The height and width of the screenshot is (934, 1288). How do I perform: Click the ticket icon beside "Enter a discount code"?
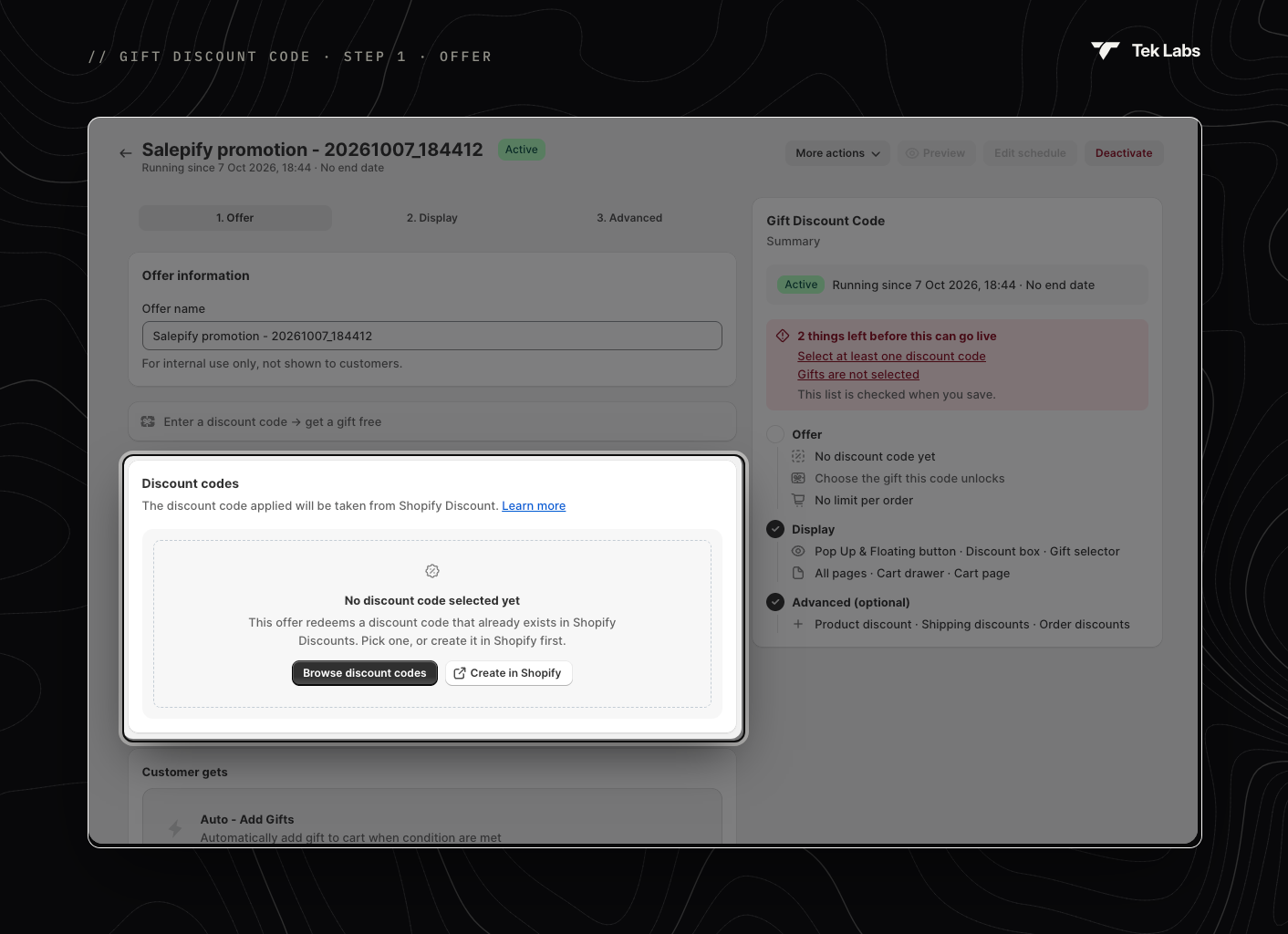[148, 421]
